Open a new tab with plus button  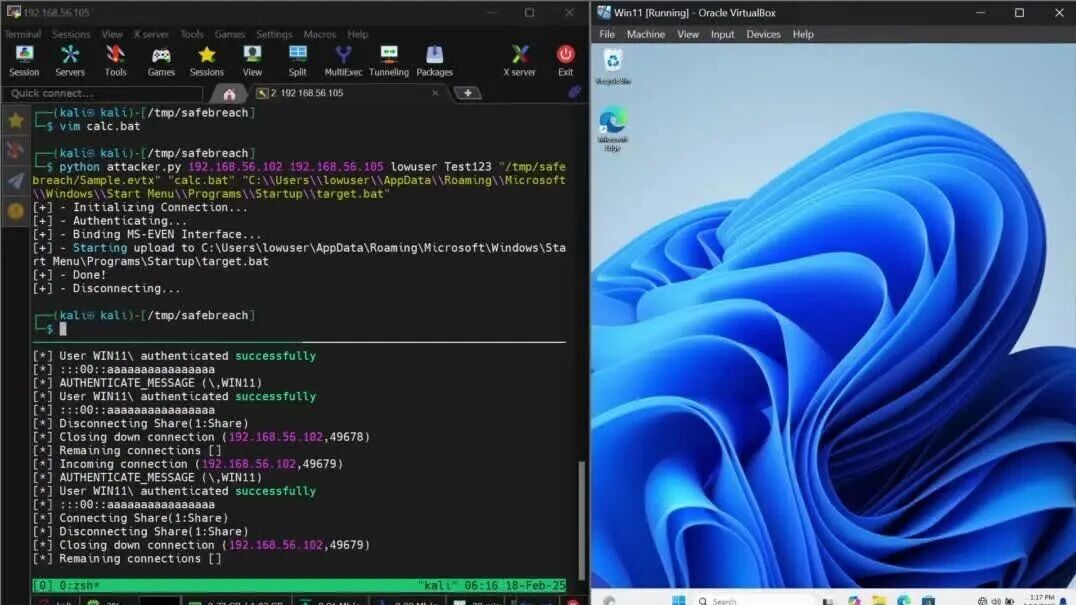468,93
